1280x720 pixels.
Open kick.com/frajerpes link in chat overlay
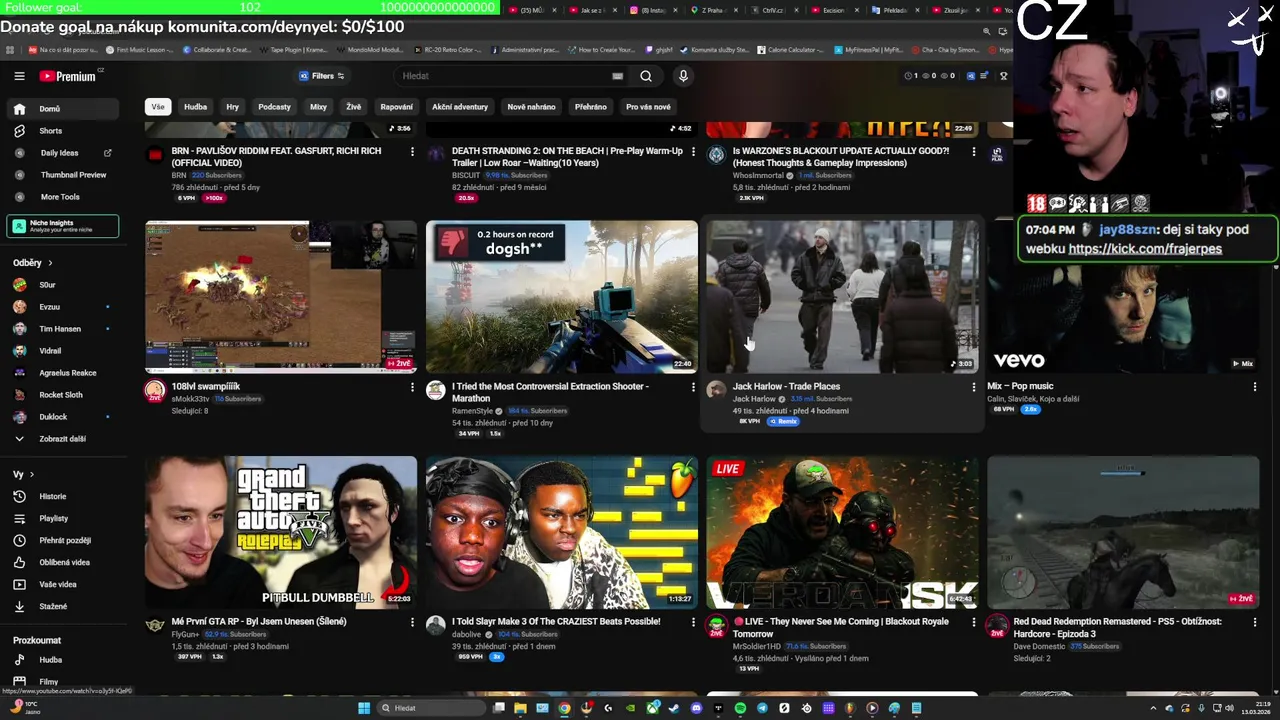coord(1145,249)
